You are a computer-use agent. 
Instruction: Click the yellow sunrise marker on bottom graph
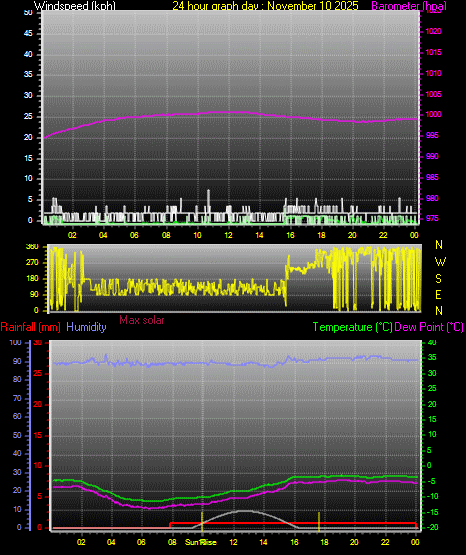click(x=202, y=521)
